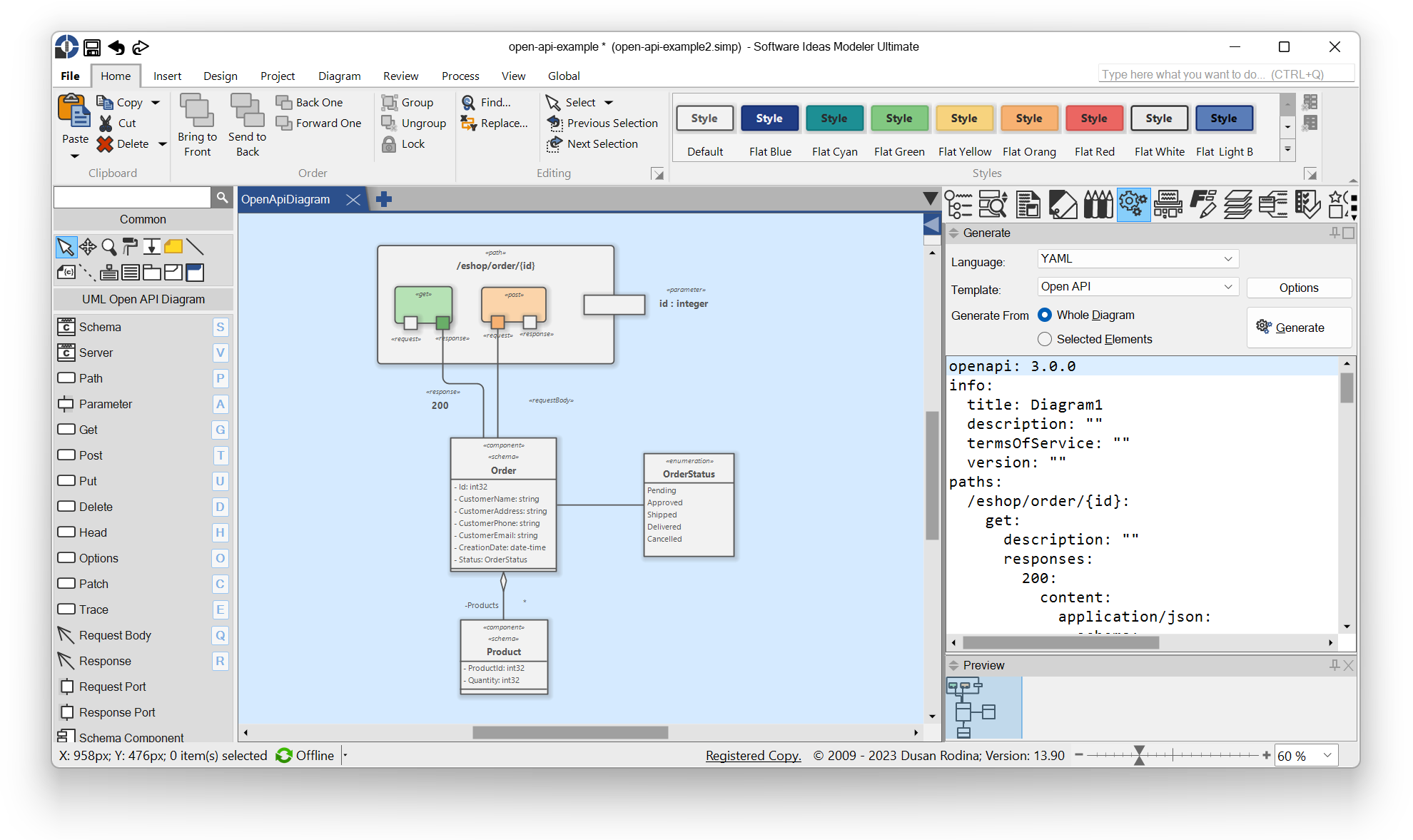Open the checklist tasks sidebar icon
This screenshot has width=1413, height=840.
1307,205
